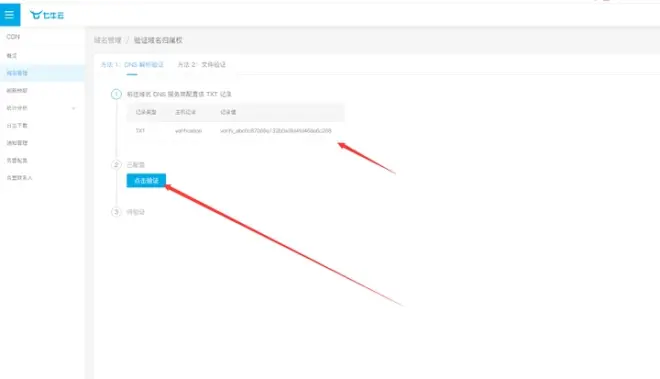Expand the 统计分析 submenu arrow
The height and width of the screenshot is (379, 660).
74,108
